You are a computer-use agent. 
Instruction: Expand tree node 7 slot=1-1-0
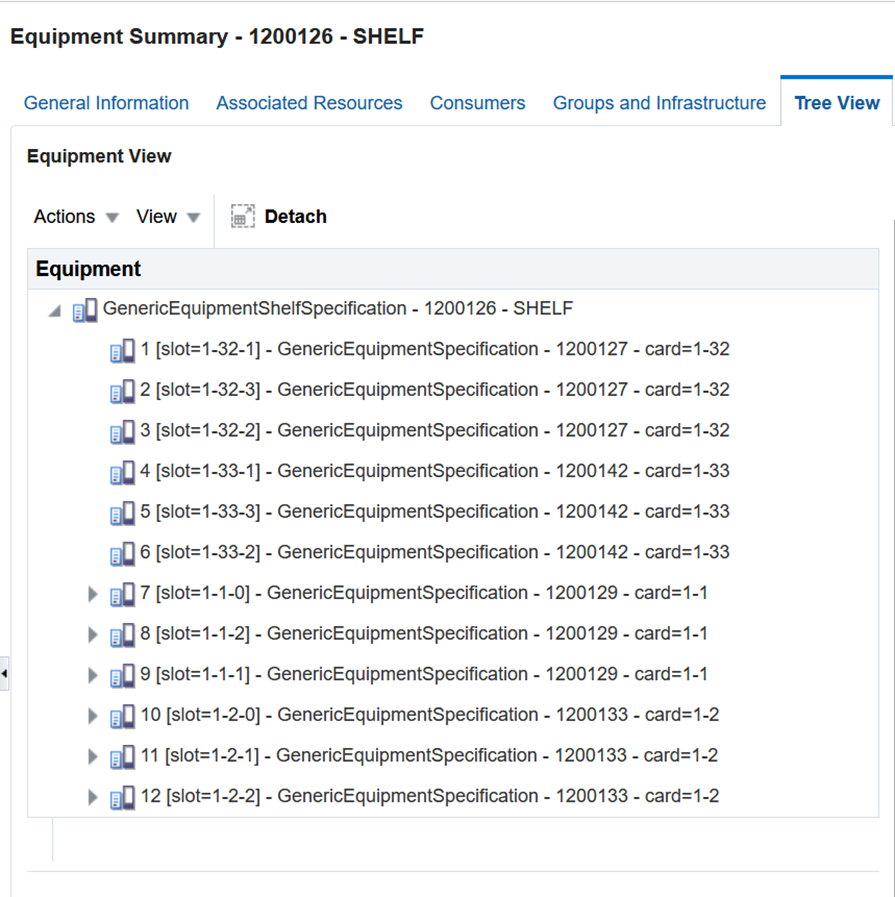pos(93,594)
